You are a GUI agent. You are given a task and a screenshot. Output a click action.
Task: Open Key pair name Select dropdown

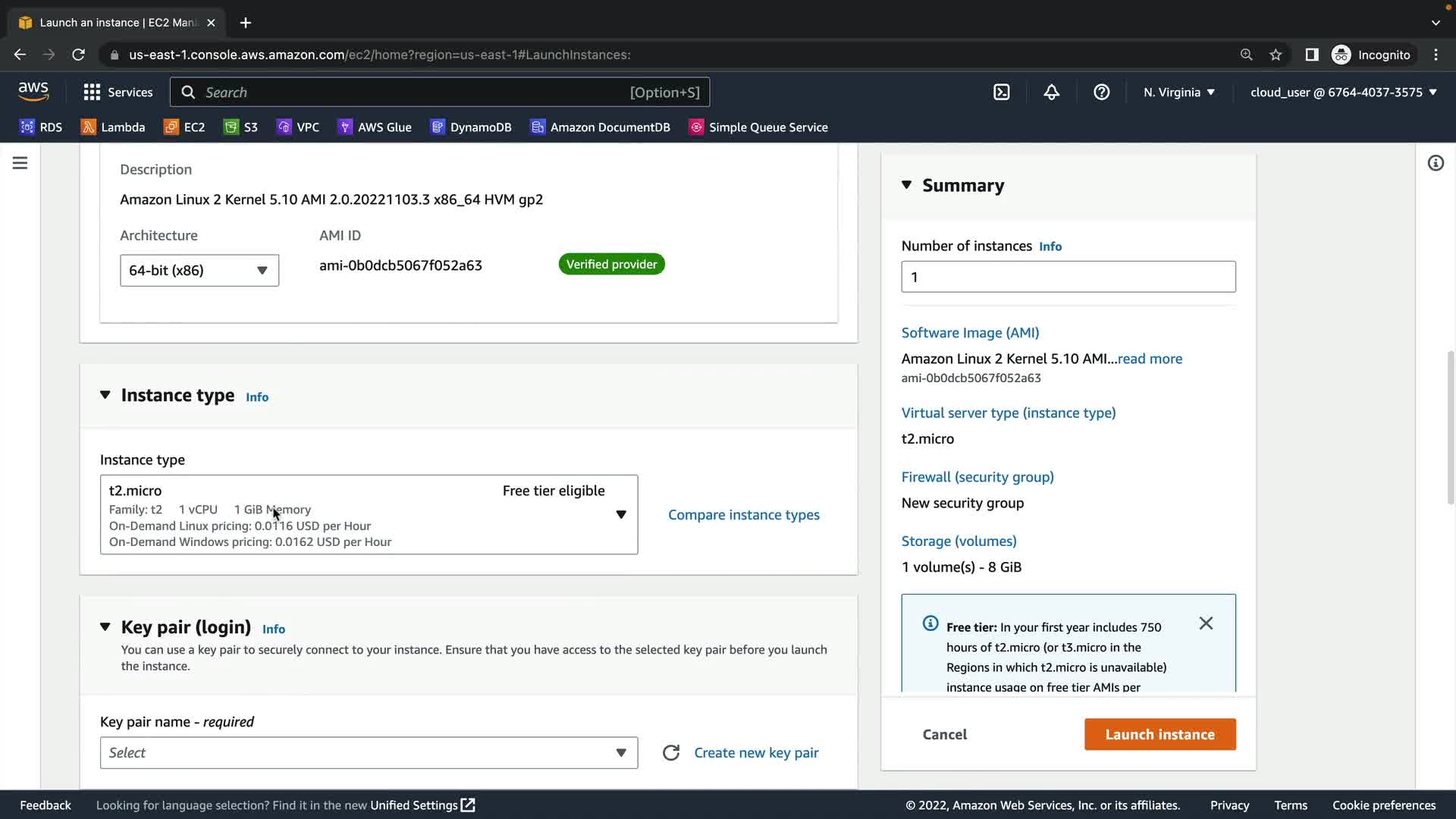pyautogui.click(x=369, y=753)
